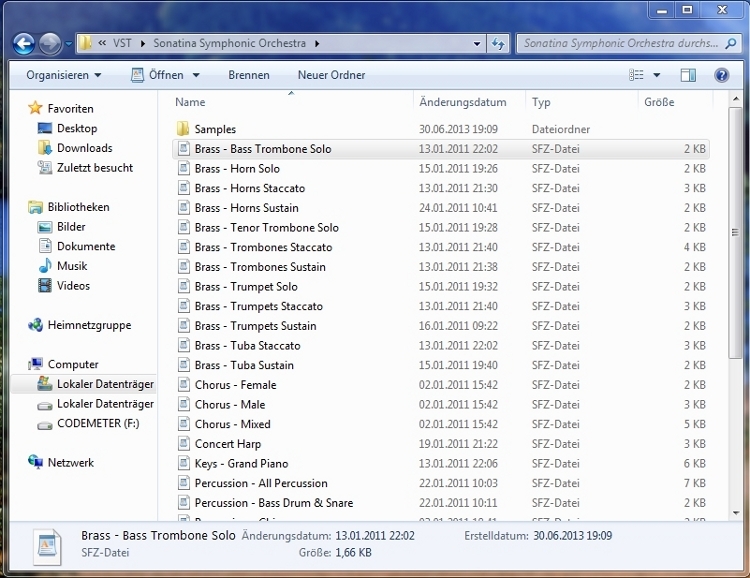Show hidden parent folders via double-chevron
The image size is (750, 578).
[x=102, y=43]
